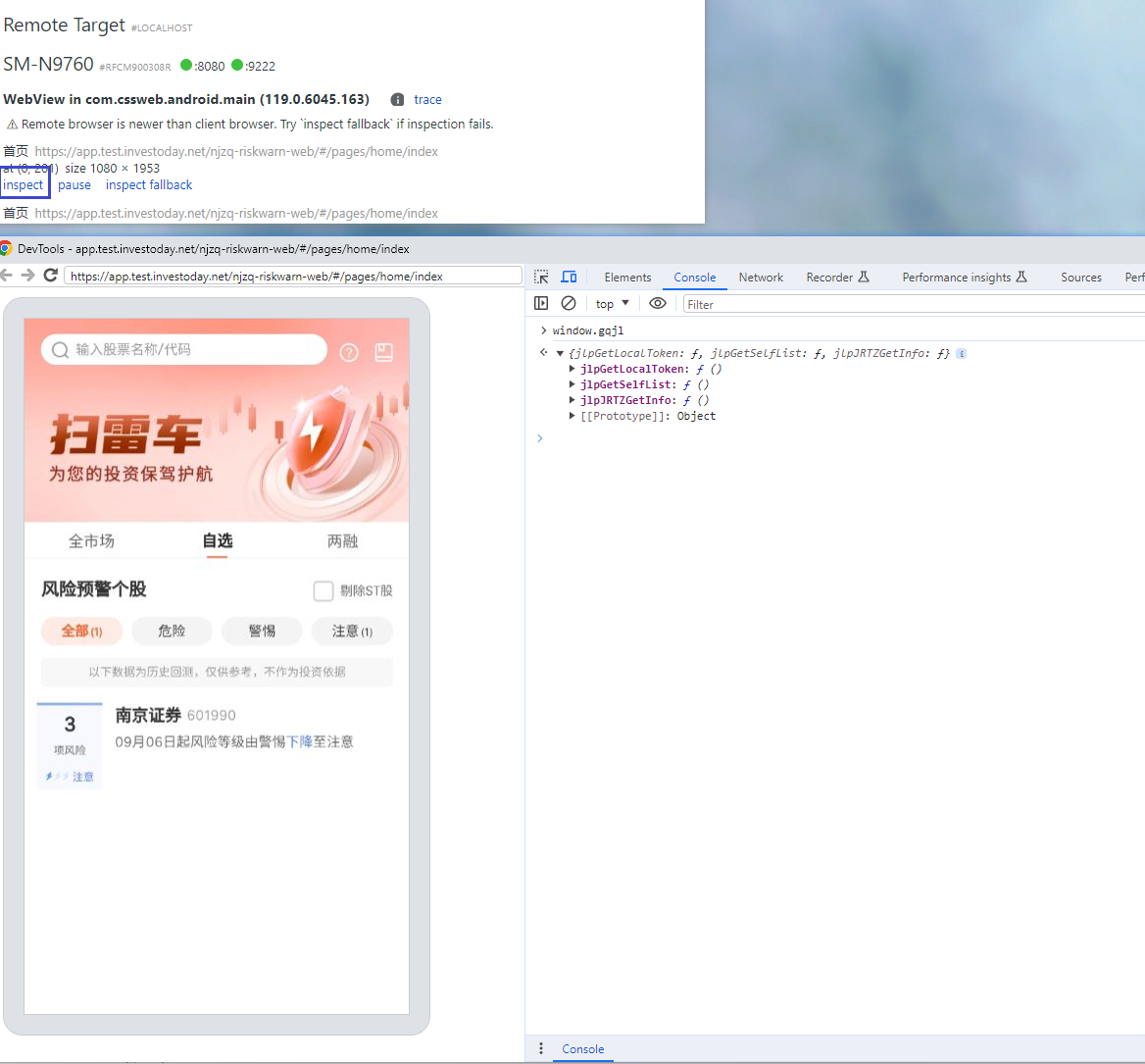This screenshot has width=1145, height=1064.
Task: Switch to the Network tab
Action: point(761,277)
